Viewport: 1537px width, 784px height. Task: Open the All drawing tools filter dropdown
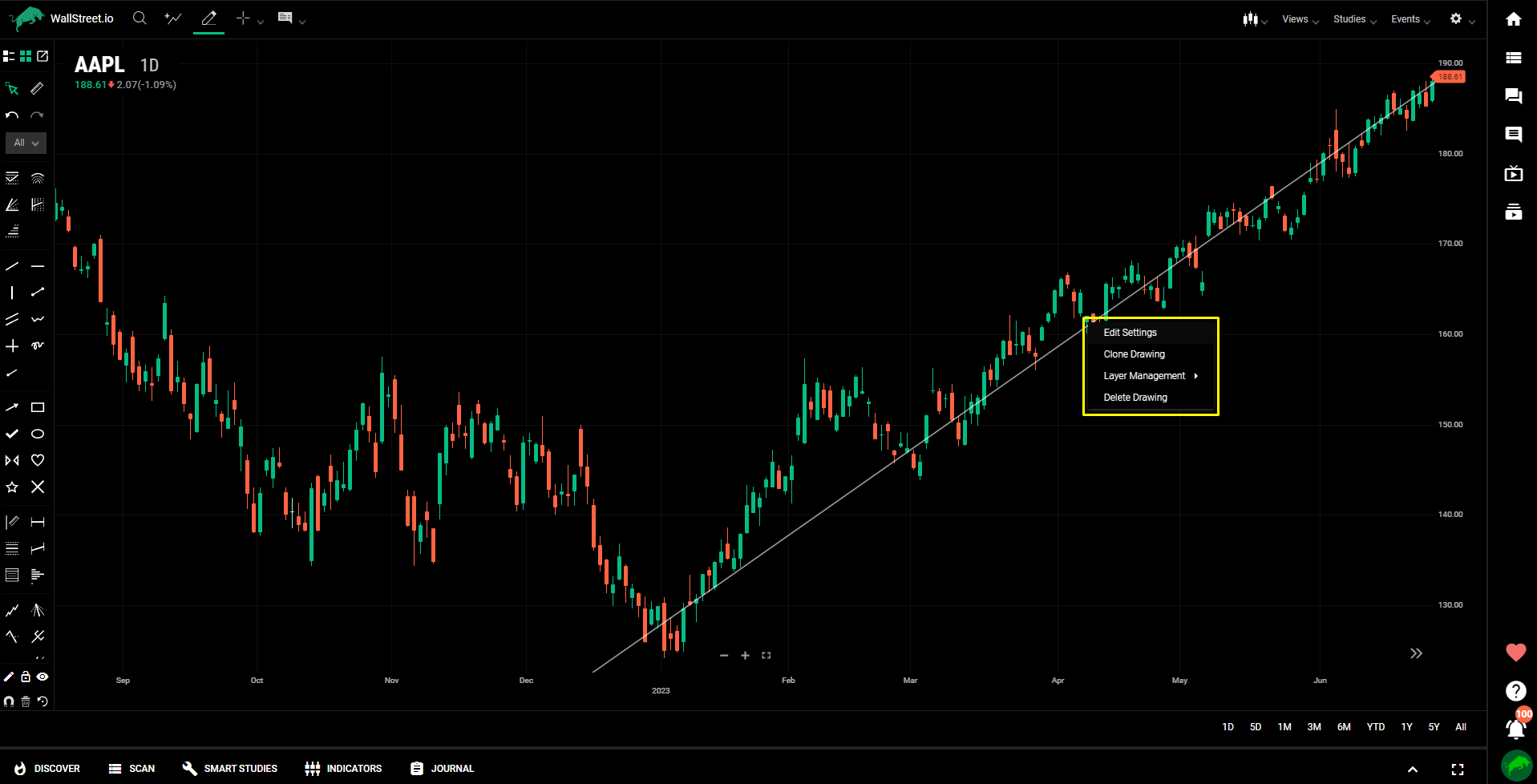tap(26, 143)
